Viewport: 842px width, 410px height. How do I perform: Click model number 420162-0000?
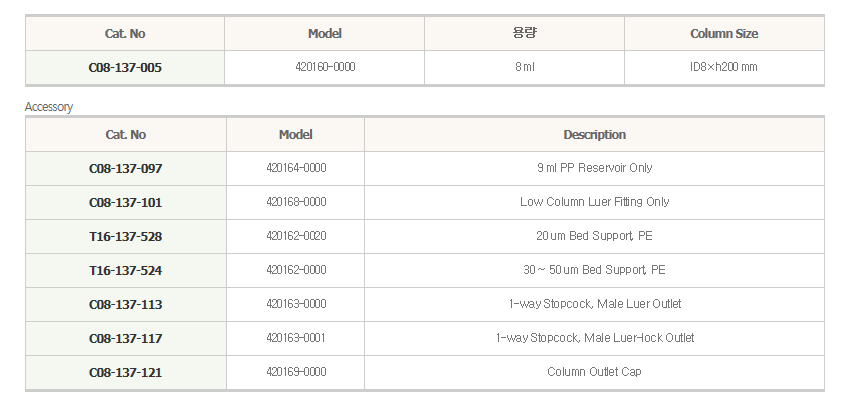(296, 270)
